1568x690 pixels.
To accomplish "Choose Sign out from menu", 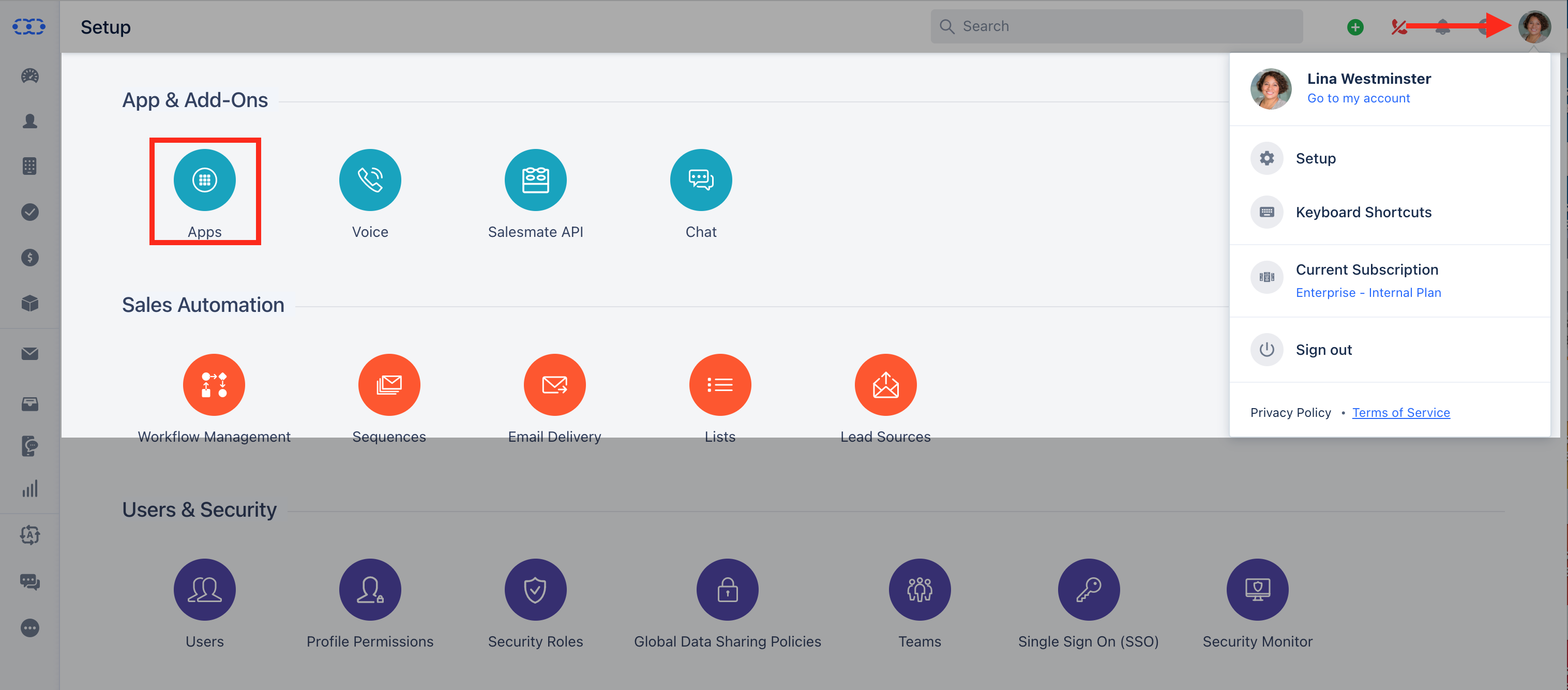I will click(1390, 350).
